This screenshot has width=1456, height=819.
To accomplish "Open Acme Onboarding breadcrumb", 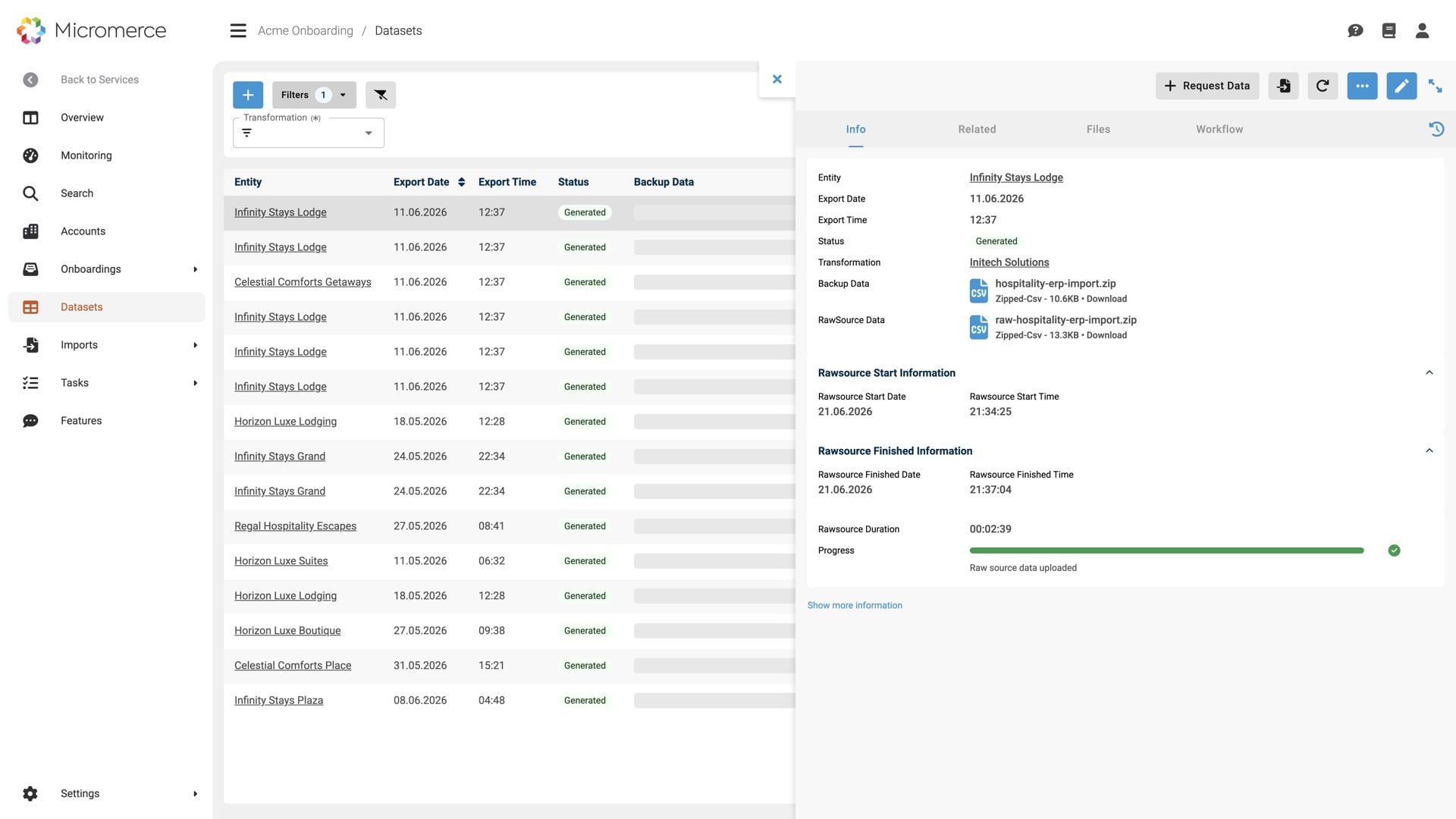I will point(306,31).
